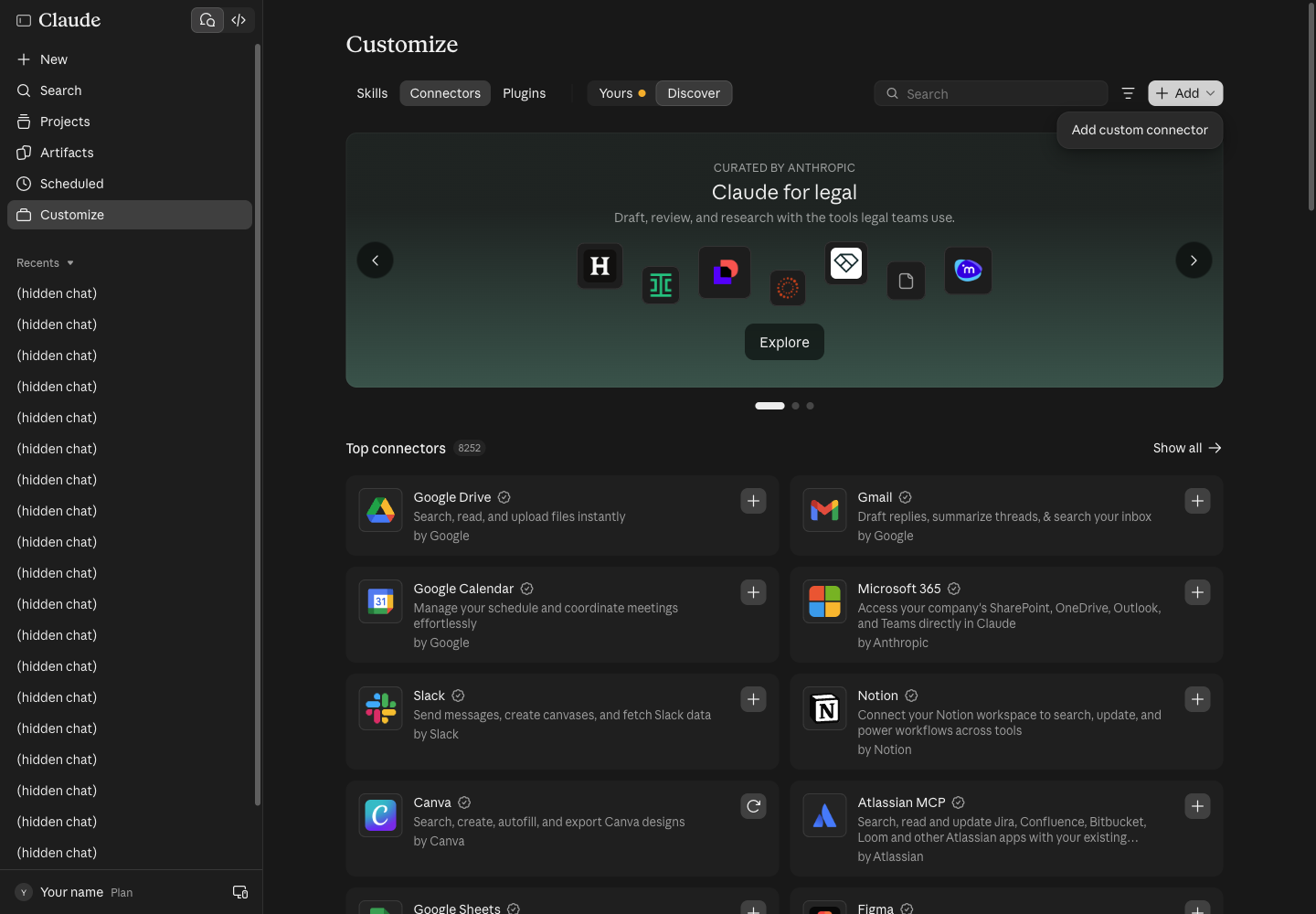Click Show all connectors link

click(1187, 448)
